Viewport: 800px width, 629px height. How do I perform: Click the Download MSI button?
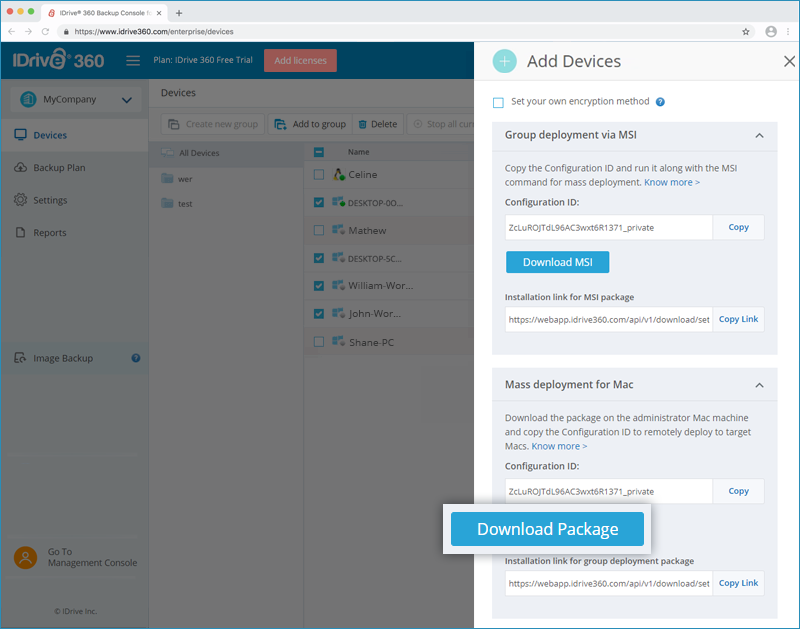[557, 262]
